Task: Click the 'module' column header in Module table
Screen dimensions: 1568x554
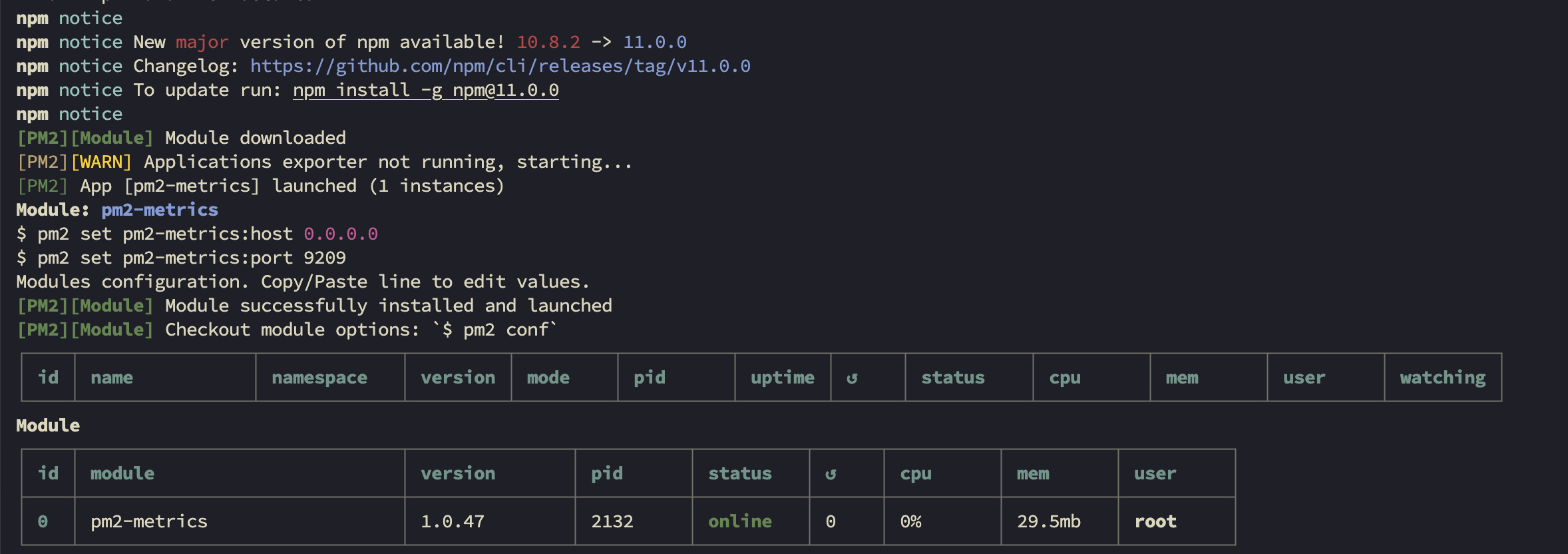Action: pos(122,473)
